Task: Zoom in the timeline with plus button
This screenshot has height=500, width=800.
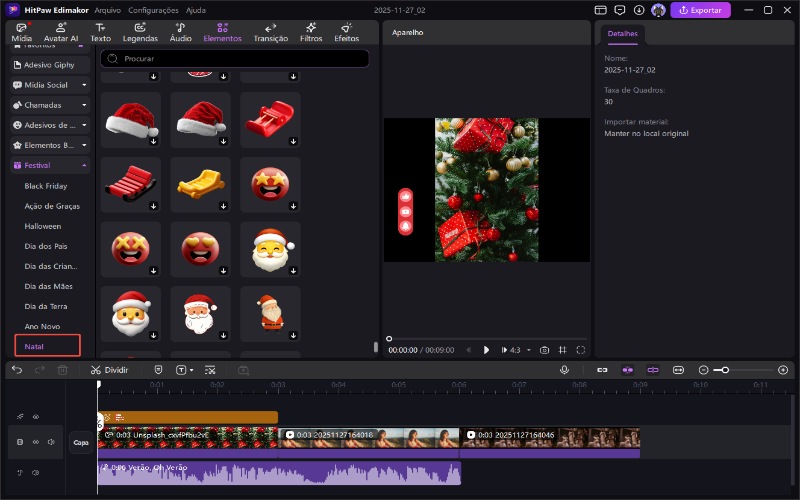Action: (783, 370)
